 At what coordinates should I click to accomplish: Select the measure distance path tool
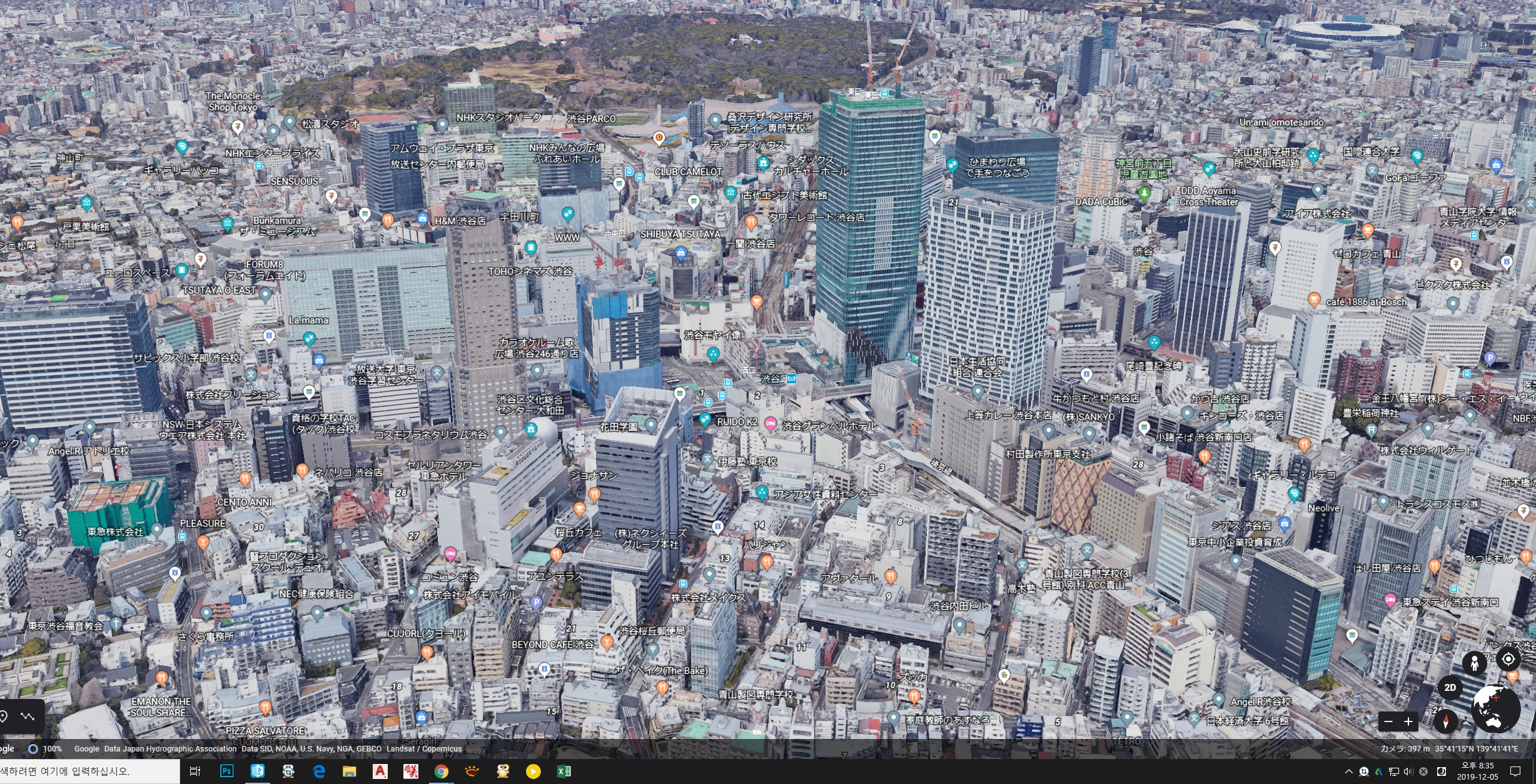tap(28, 716)
